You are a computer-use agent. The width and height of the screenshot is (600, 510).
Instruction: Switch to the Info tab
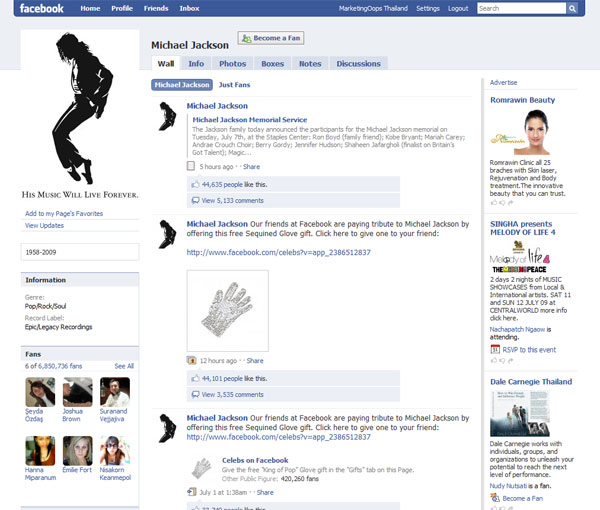[196, 64]
